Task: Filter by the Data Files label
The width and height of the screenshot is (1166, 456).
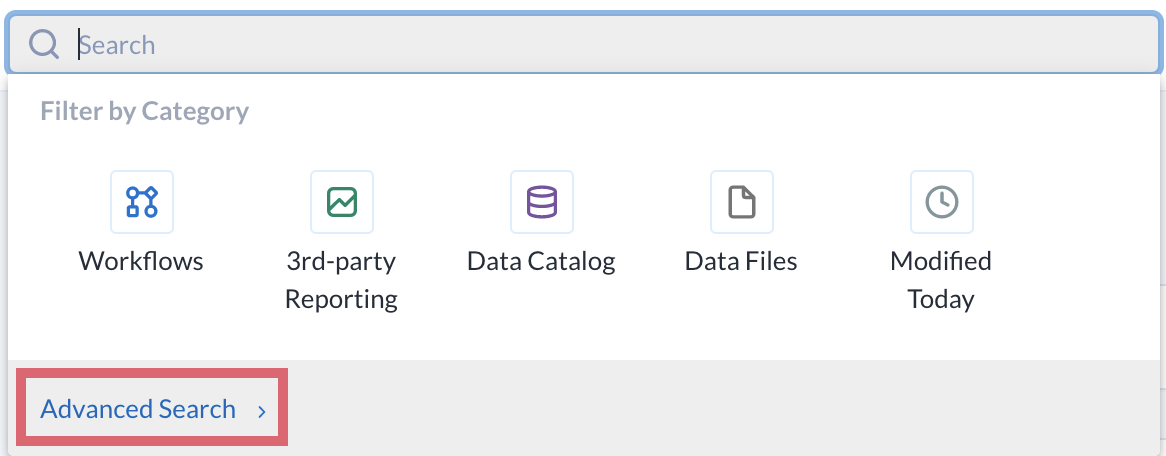Action: [x=741, y=261]
